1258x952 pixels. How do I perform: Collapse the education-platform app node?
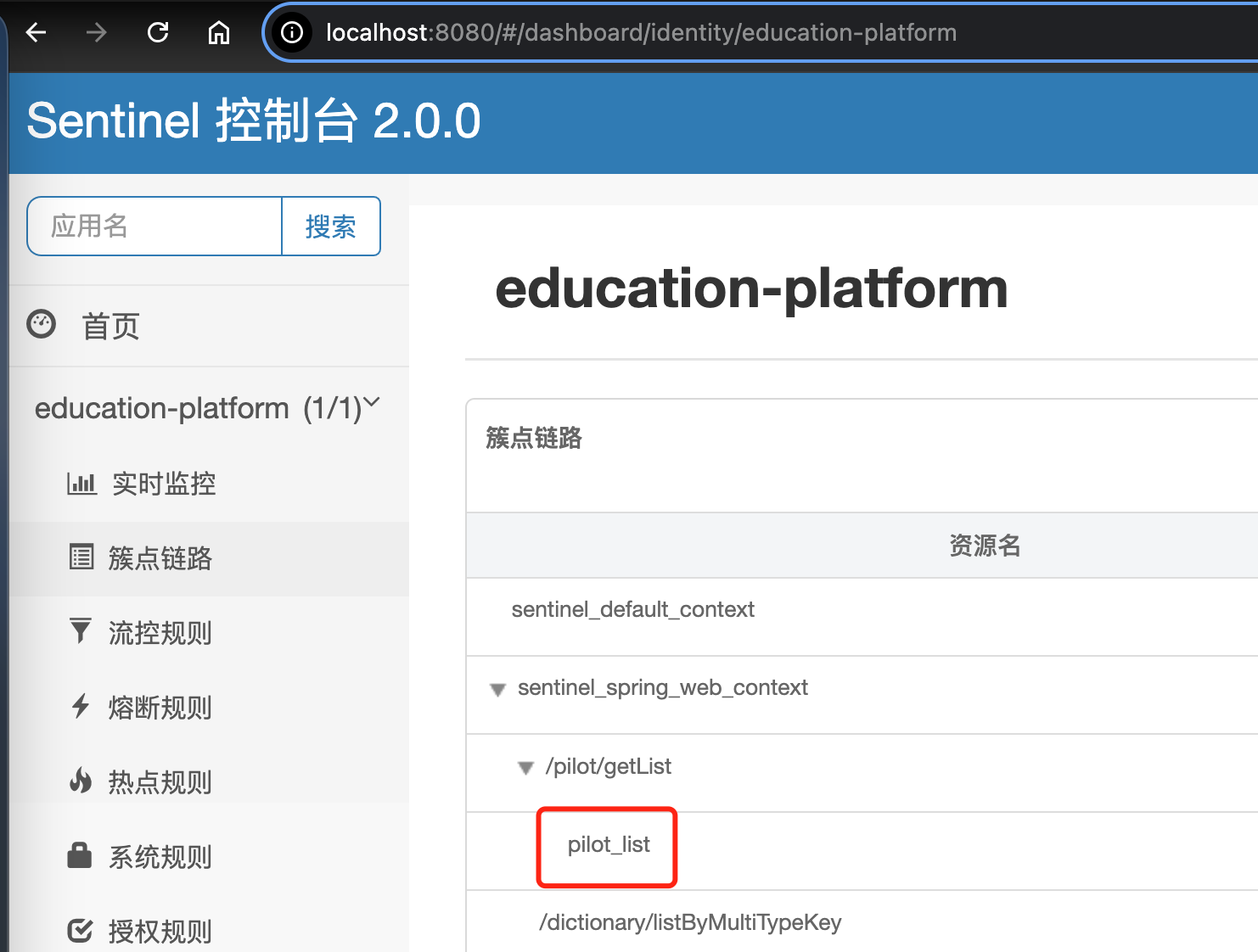point(372,406)
